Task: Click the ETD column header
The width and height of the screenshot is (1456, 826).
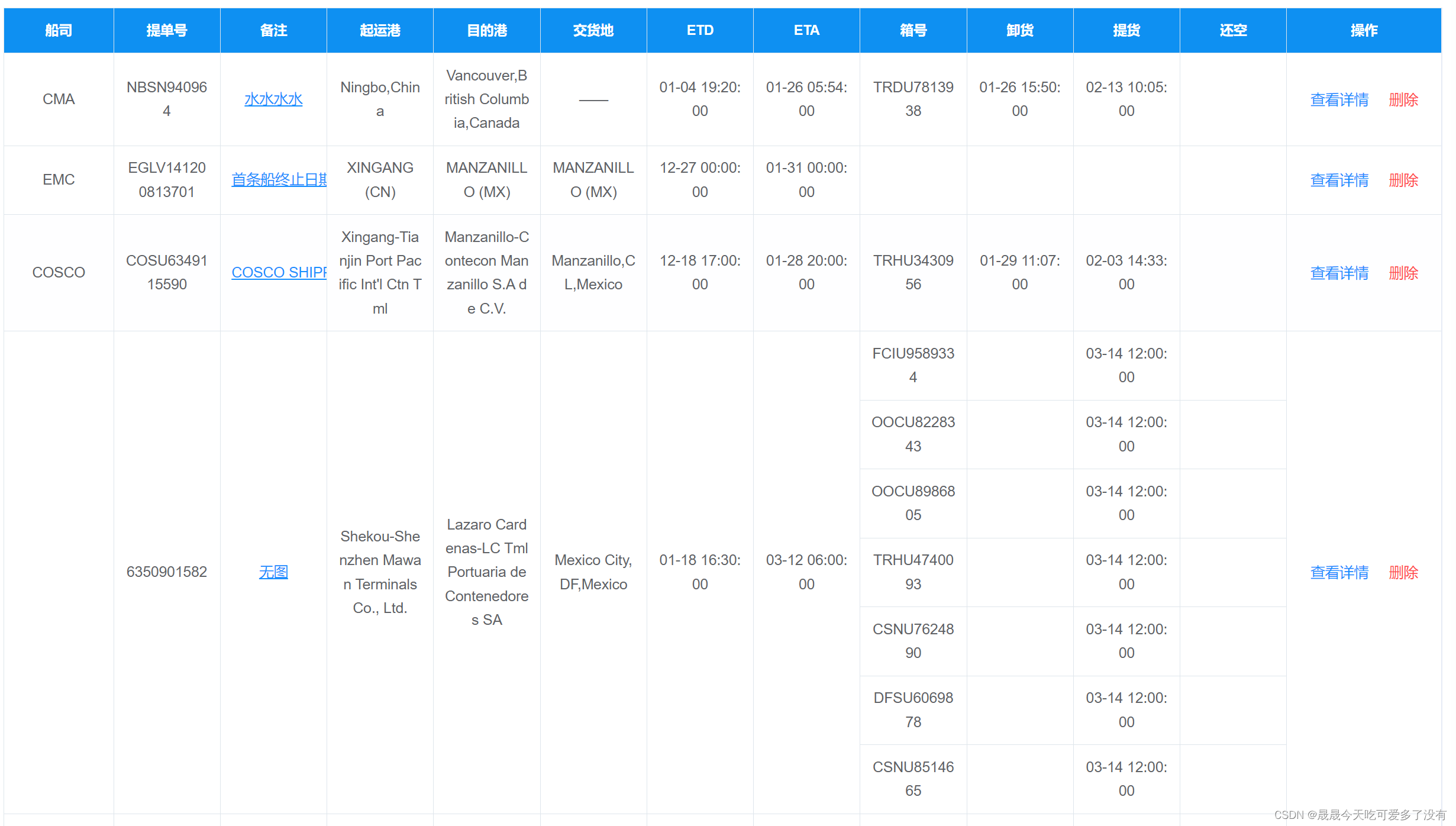Action: [700, 30]
